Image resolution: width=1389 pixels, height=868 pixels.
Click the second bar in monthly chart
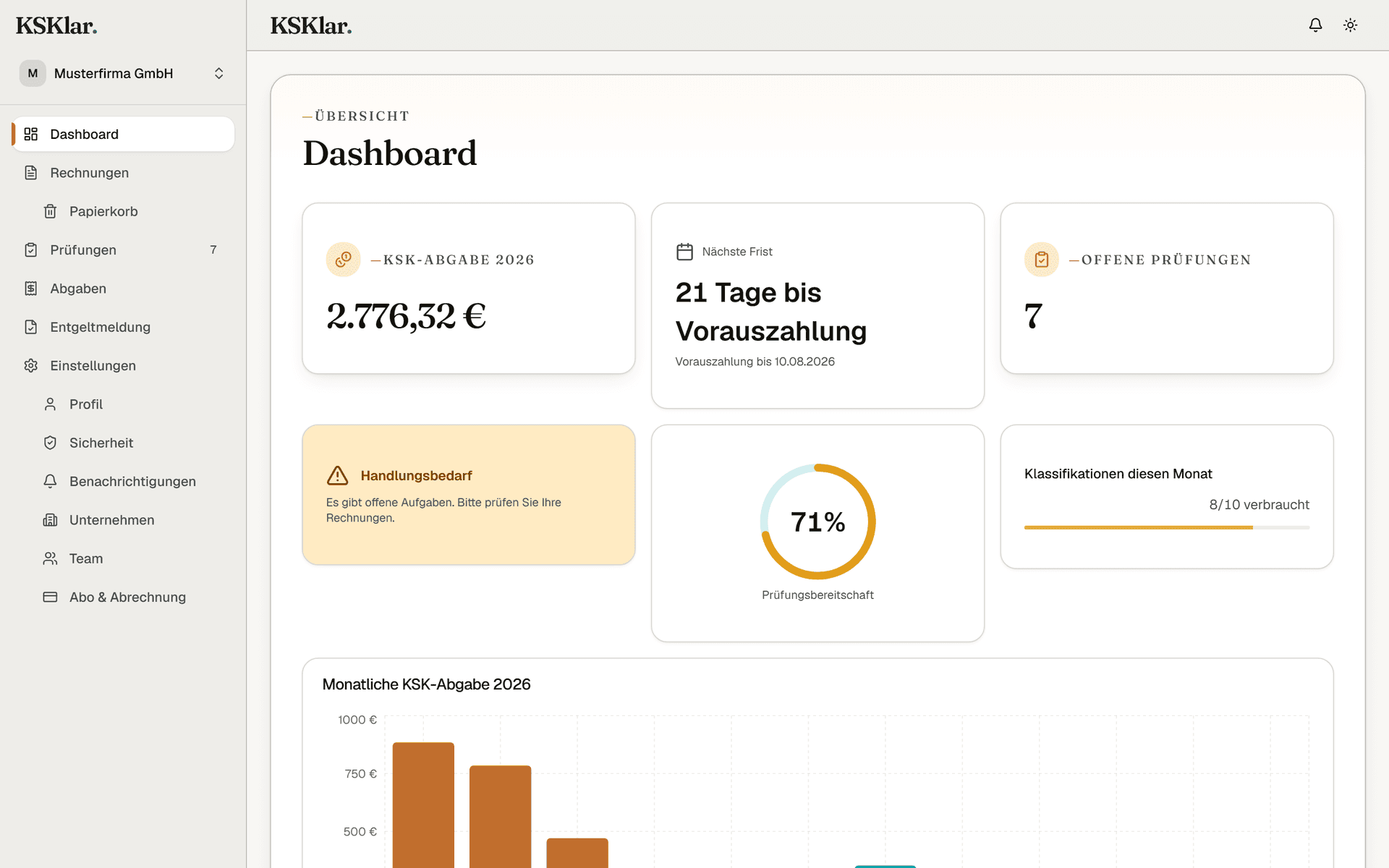[x=500, y=817]
